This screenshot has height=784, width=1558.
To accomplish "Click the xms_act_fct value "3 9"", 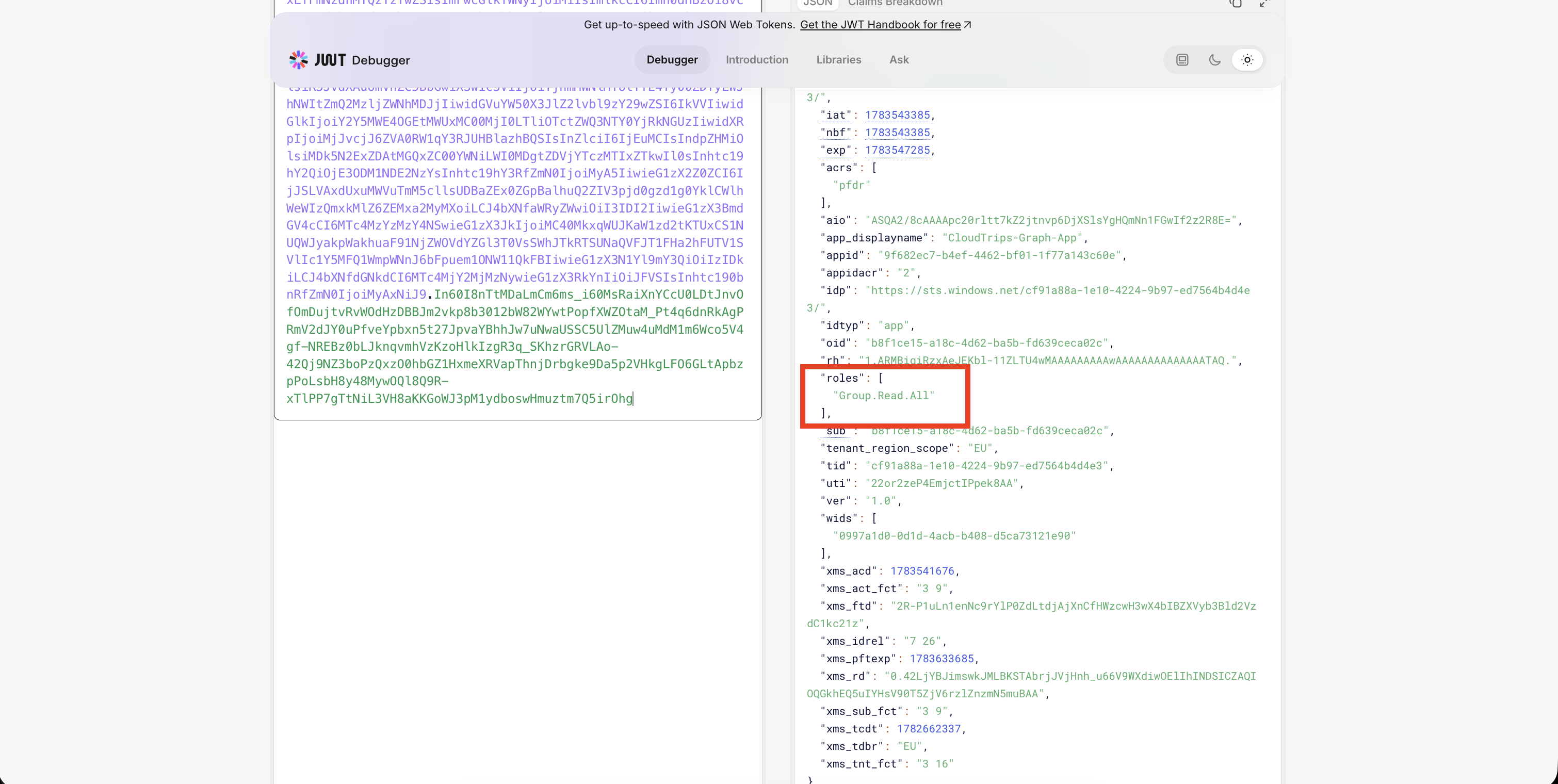I will pyautogui.click(x=932, y=588).
